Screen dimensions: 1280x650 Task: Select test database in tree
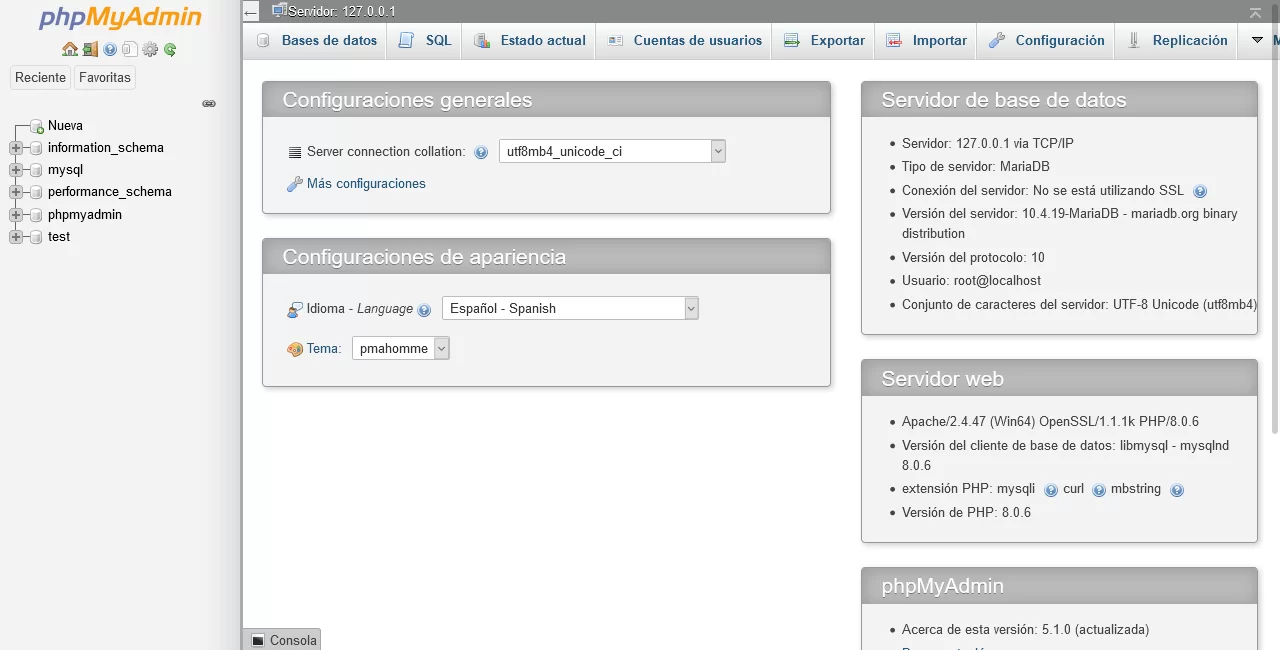click(59, 237)
